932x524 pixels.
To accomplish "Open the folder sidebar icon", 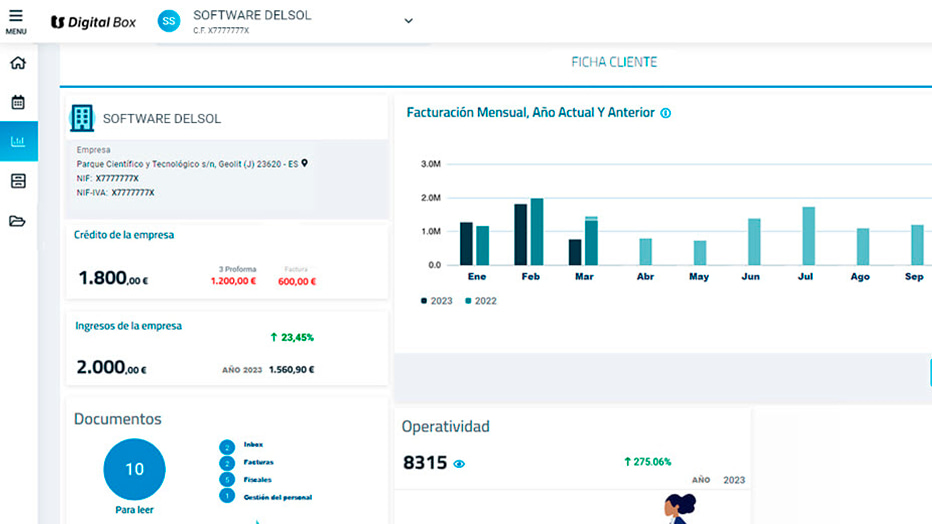I will click(18, 221).
